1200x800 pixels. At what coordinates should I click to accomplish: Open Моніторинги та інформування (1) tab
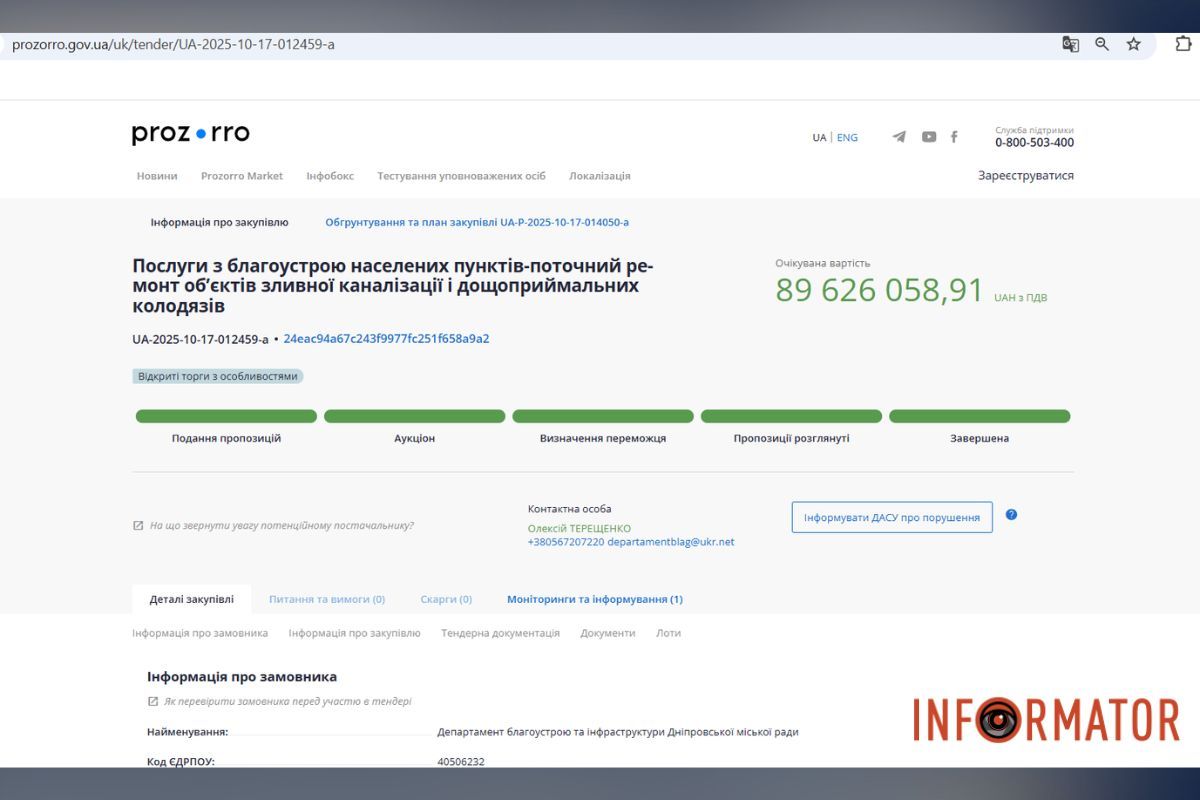tap(595, 600)
